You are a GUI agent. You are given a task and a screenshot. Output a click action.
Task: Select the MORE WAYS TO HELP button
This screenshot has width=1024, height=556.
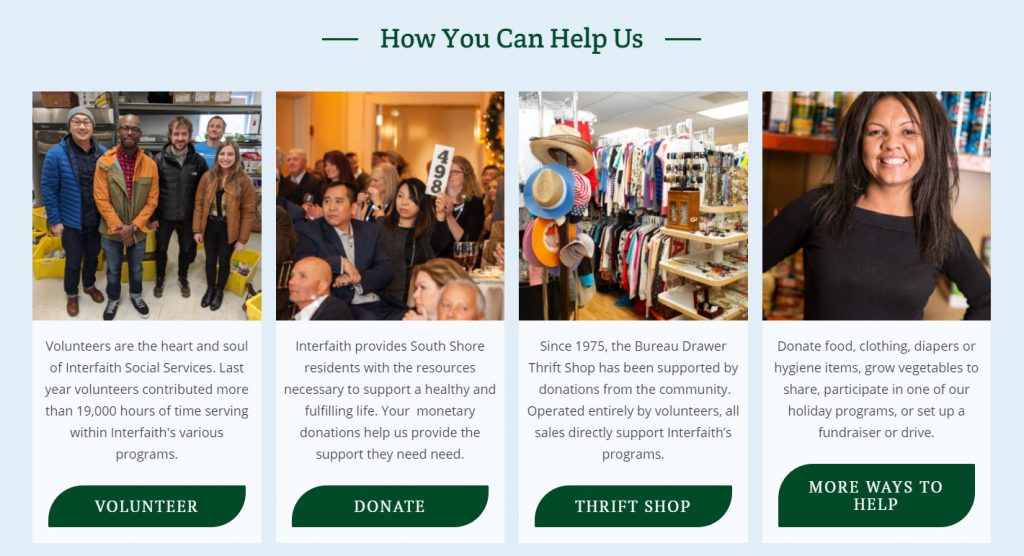[876, 495]
